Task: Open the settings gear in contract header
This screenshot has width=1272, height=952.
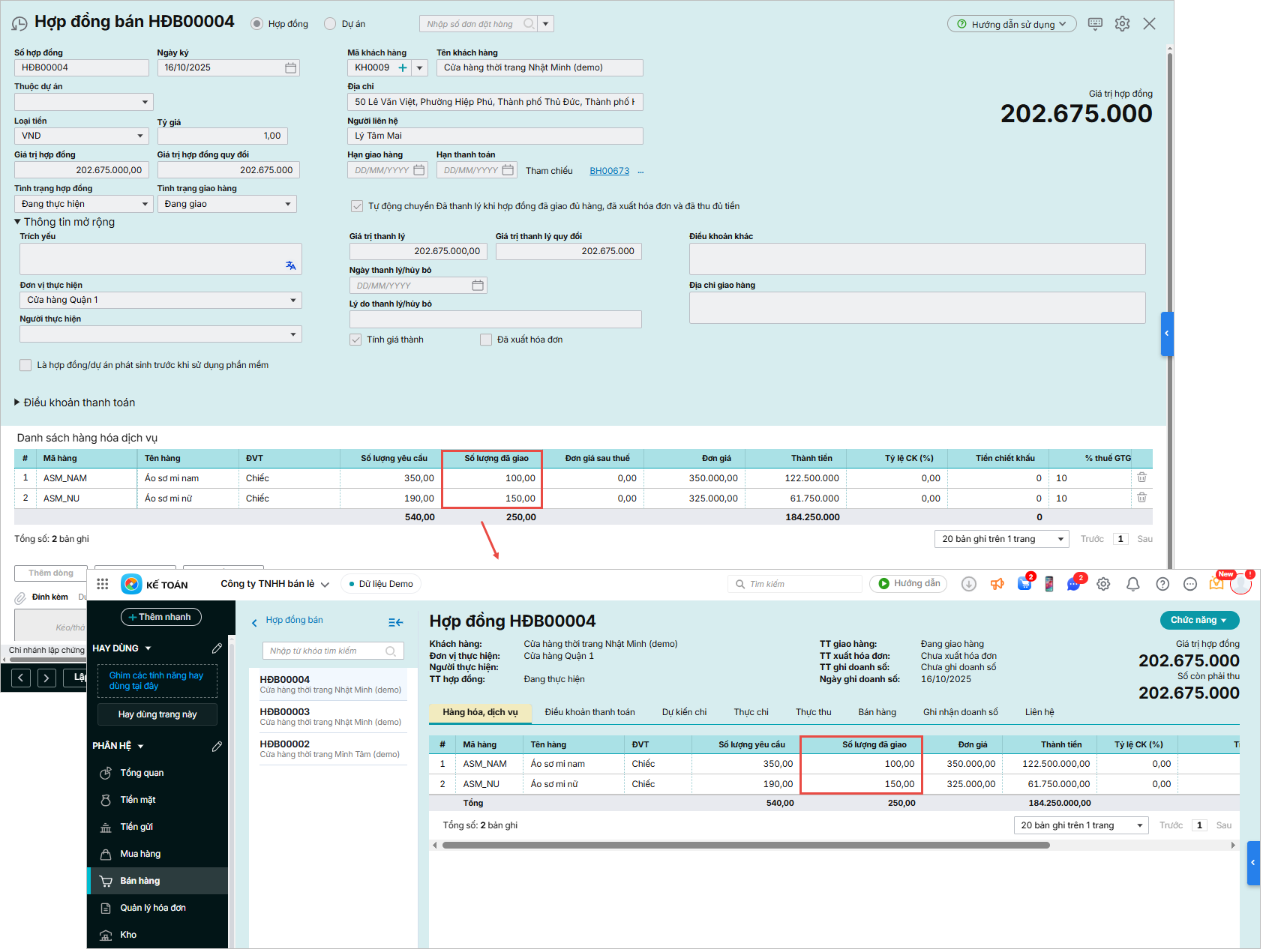Action: click(1122, 24)
